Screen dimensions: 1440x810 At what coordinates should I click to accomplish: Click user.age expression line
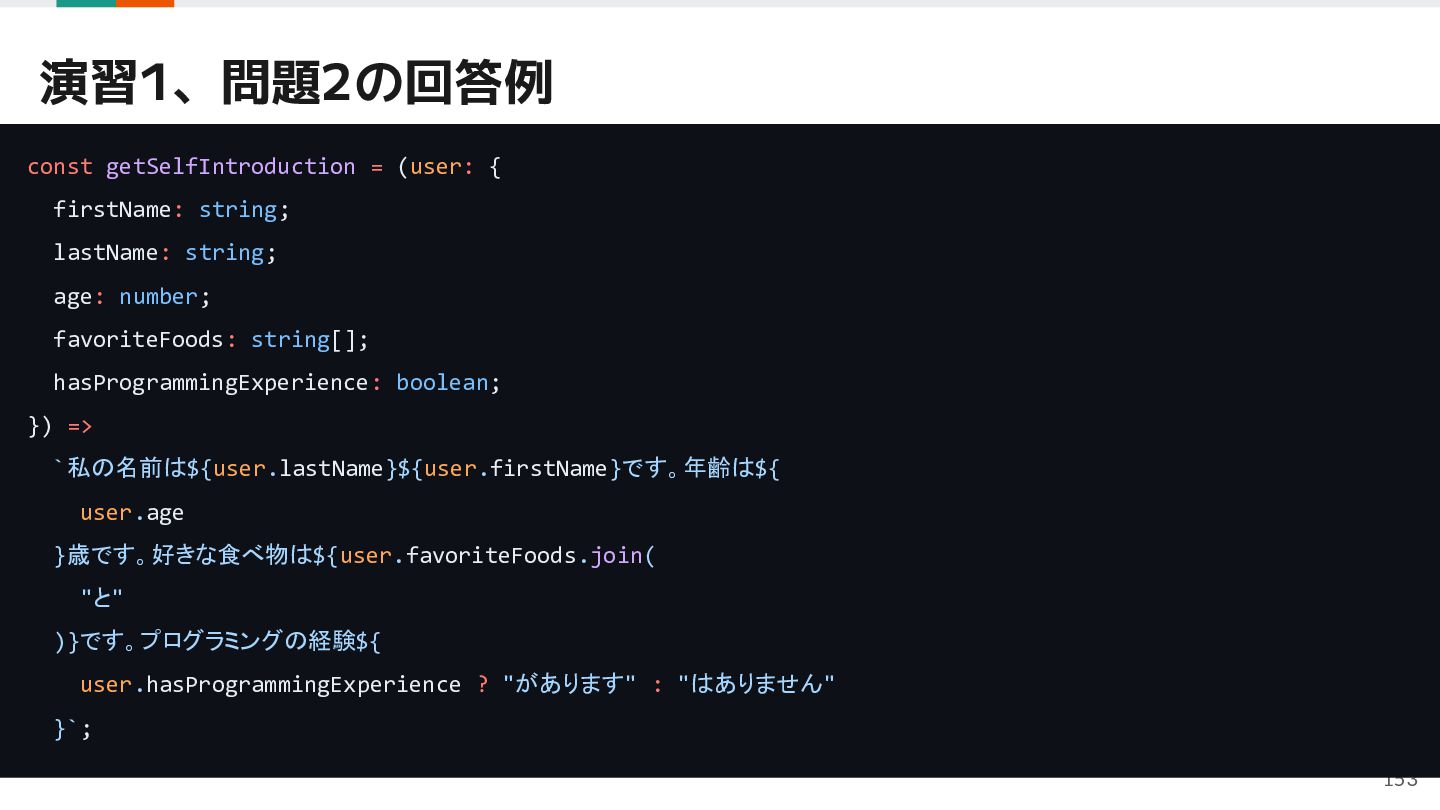(132, 512)
